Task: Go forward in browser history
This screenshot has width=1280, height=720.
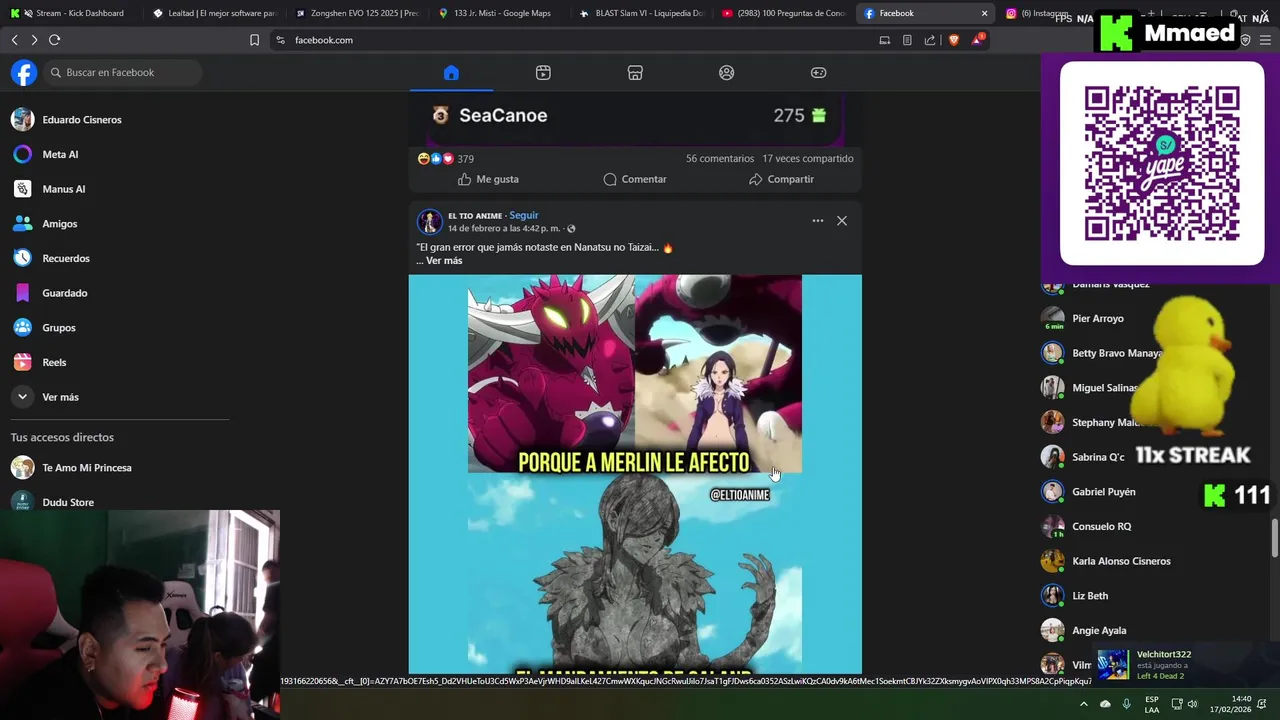Action: (34, 40)
